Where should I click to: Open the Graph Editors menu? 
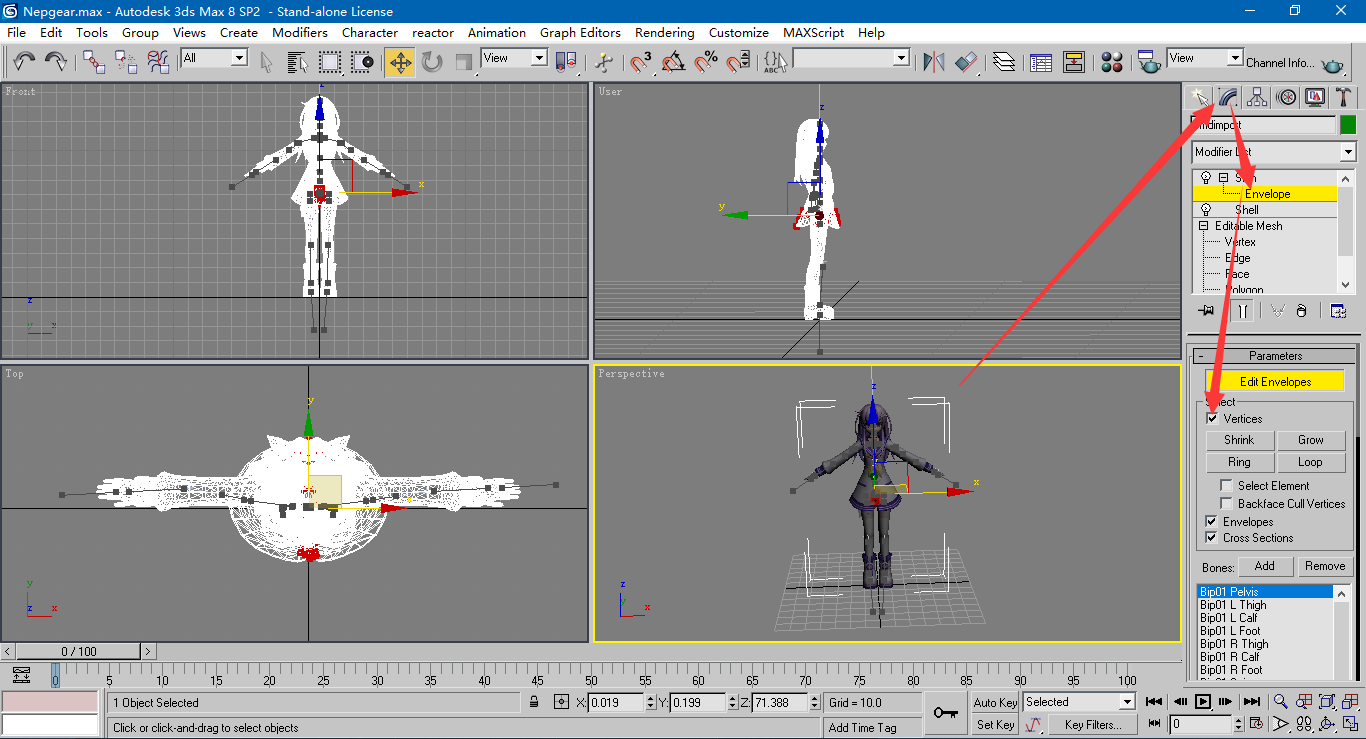click(x=580, y=32)
